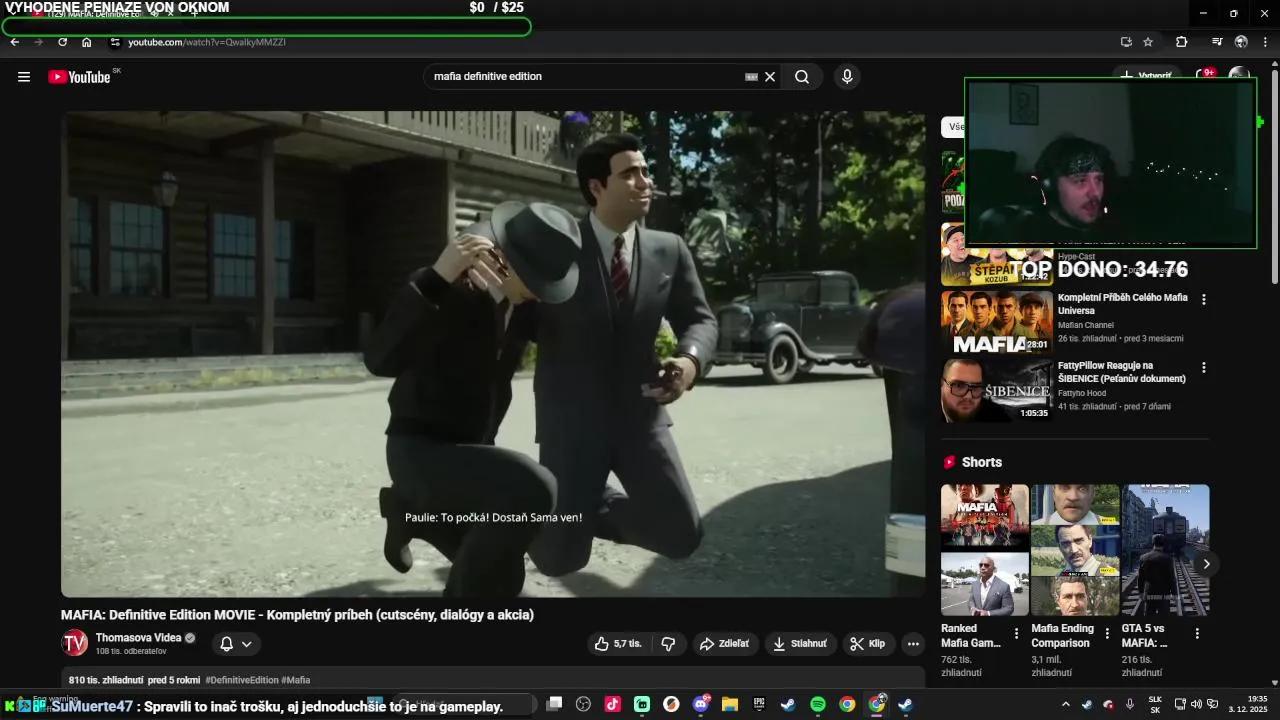Open the browser home page

[87, 42]
